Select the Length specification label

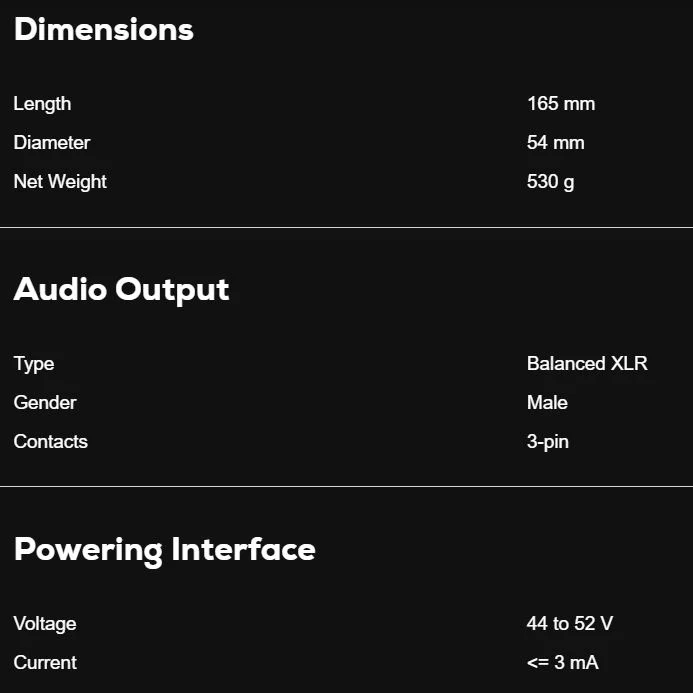pos(42,104)
